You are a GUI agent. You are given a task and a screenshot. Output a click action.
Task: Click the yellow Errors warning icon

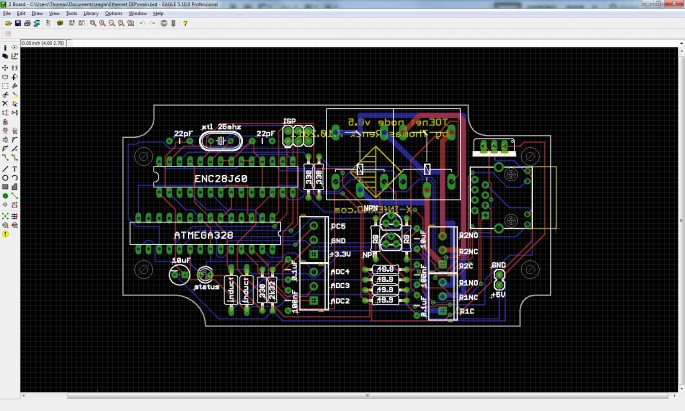click(5, 234)
